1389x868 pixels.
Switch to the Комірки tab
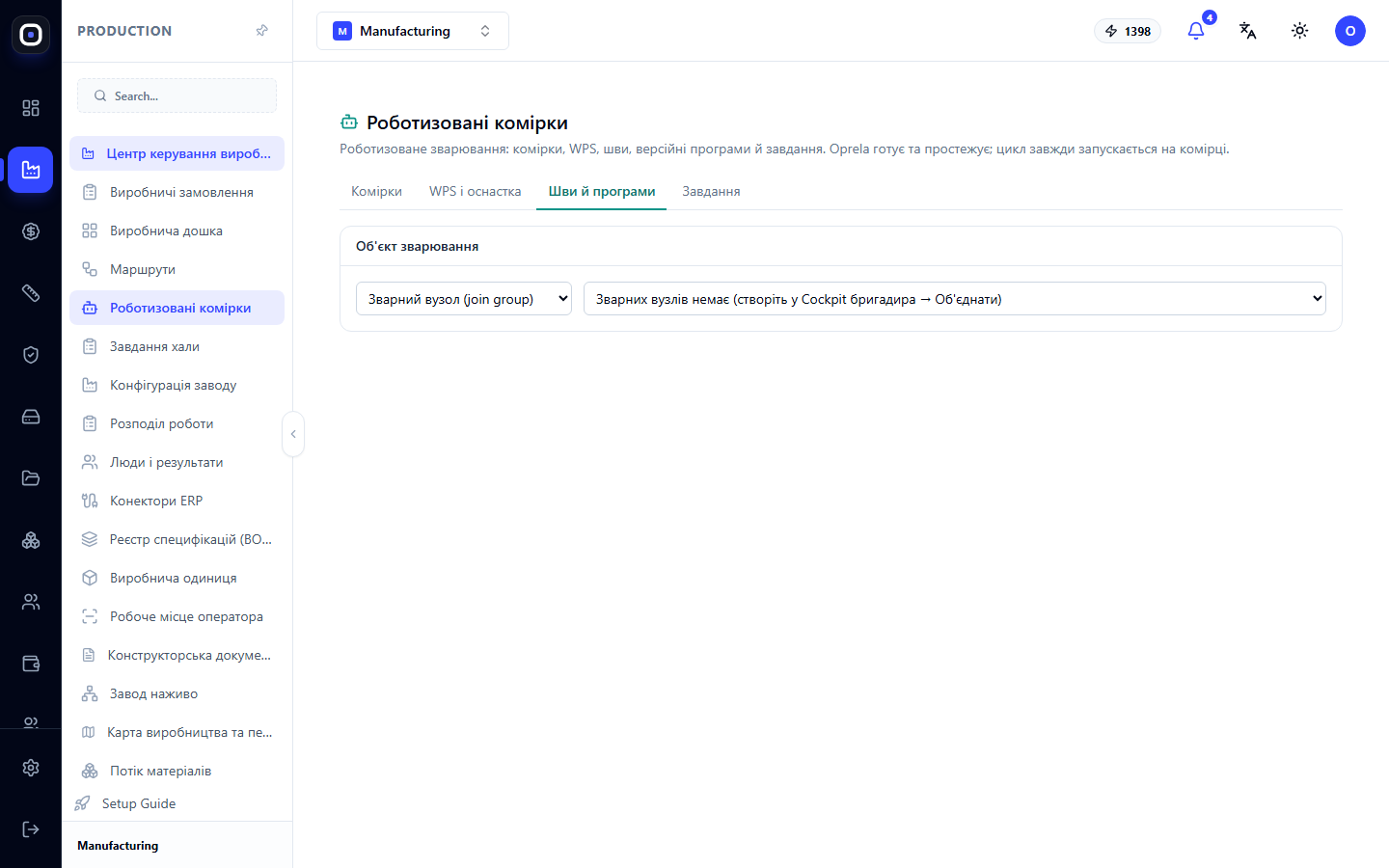point(376,191)
